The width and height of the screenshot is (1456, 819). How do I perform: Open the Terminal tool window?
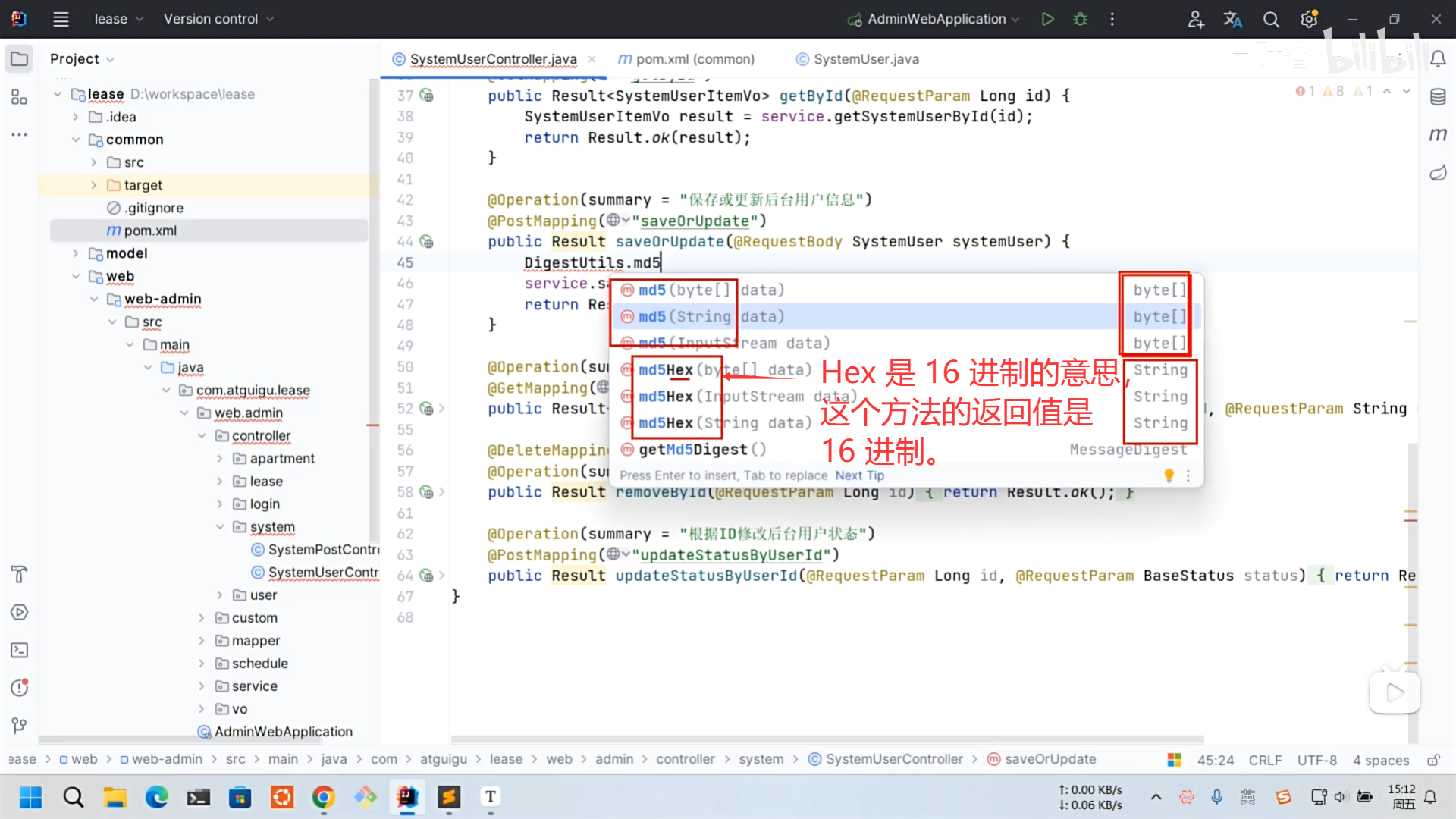tap(19, 650)
